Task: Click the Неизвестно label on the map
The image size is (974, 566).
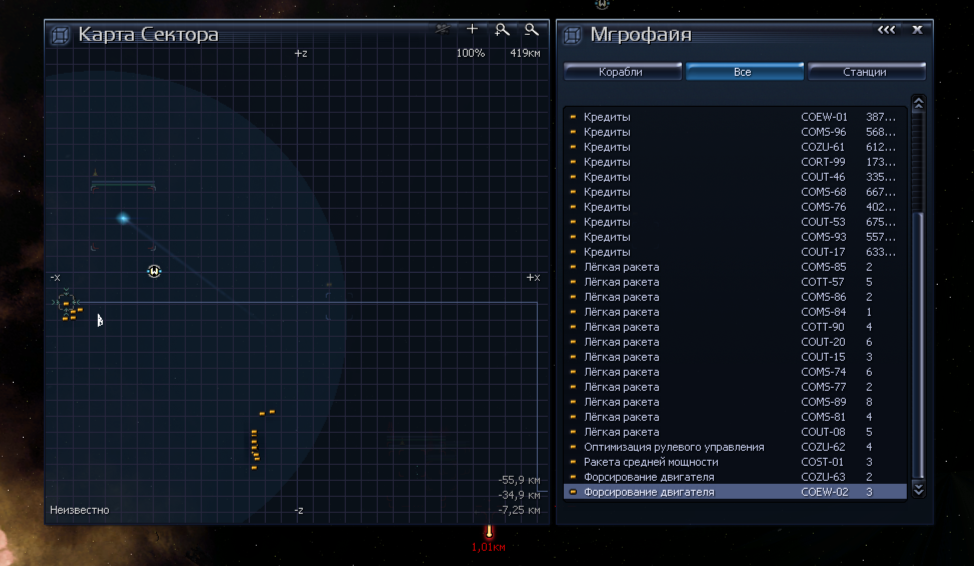Action: tap(80, 509)
